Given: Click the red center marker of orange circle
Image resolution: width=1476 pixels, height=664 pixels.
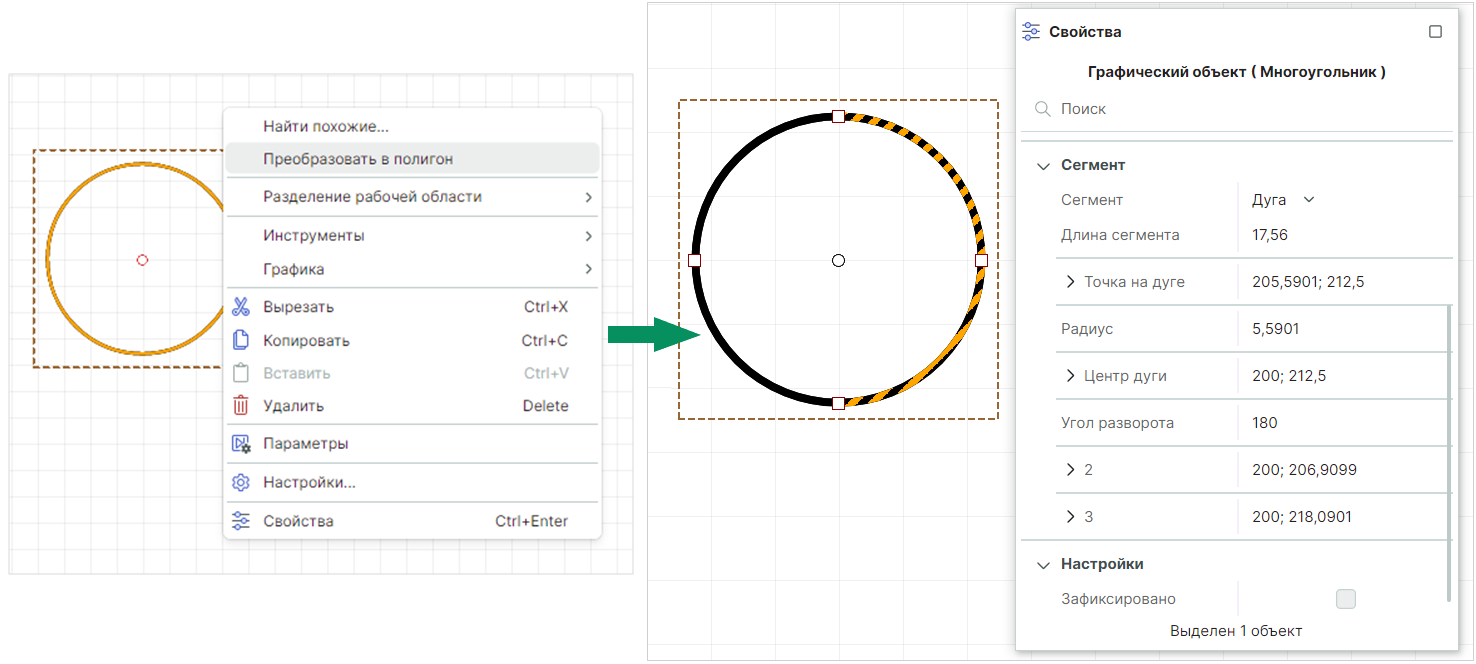Looking at the screenshot, I should pos(142,260).
